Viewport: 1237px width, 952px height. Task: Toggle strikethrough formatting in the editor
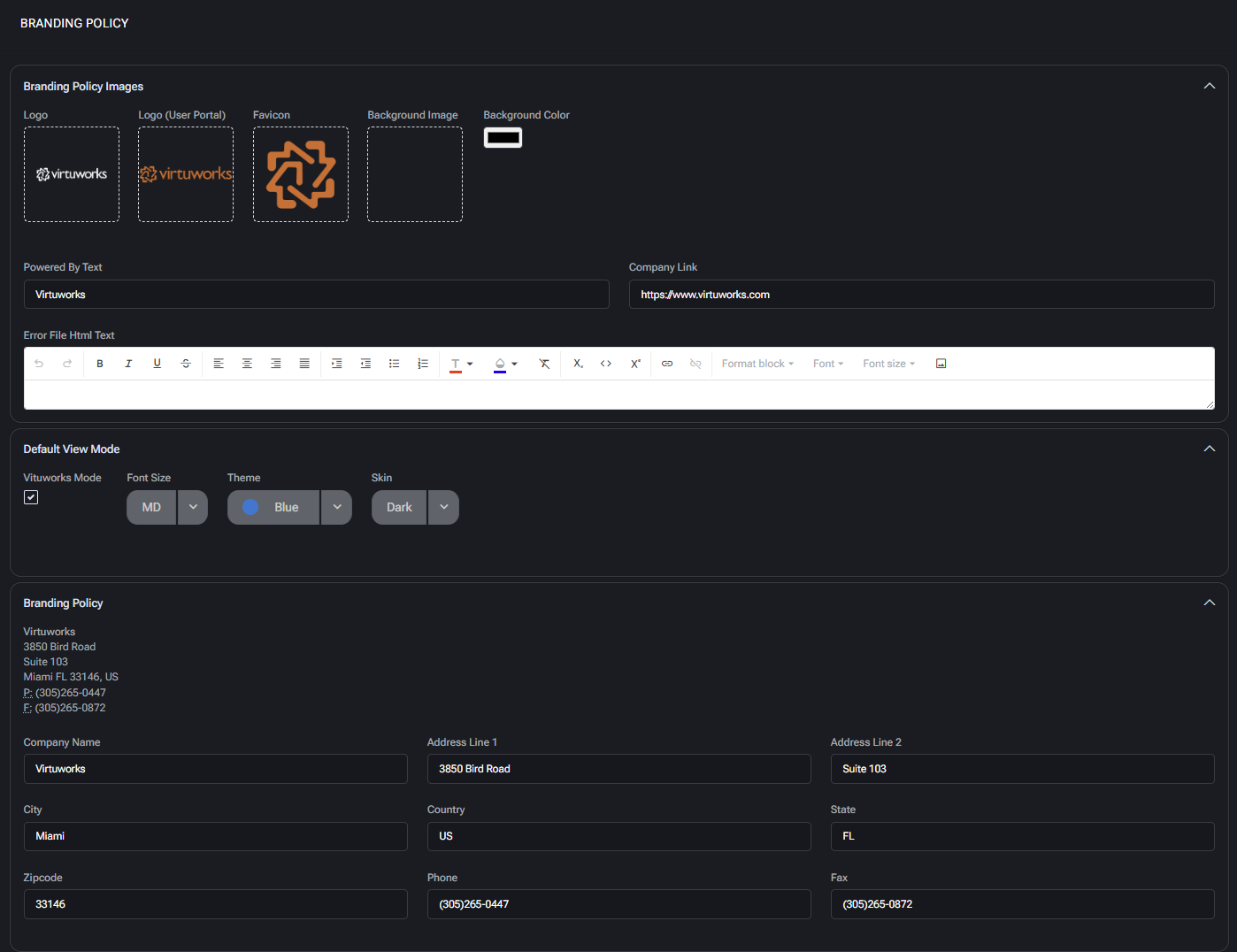click(186, 364)
